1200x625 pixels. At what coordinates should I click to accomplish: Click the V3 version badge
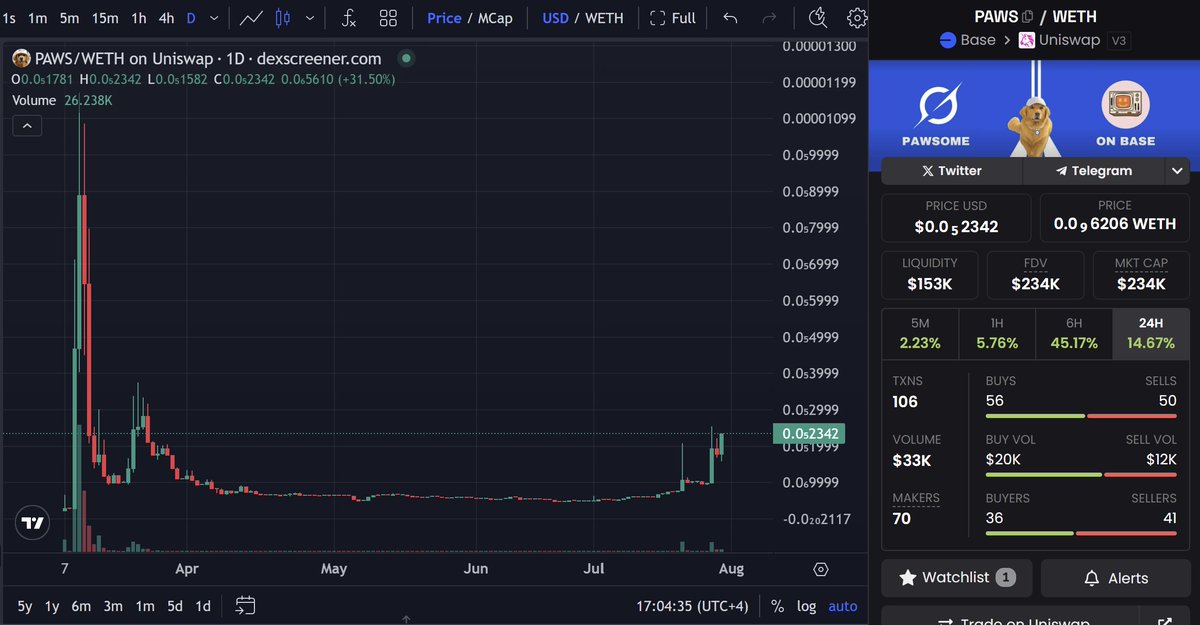click(x=1118, y=41)
